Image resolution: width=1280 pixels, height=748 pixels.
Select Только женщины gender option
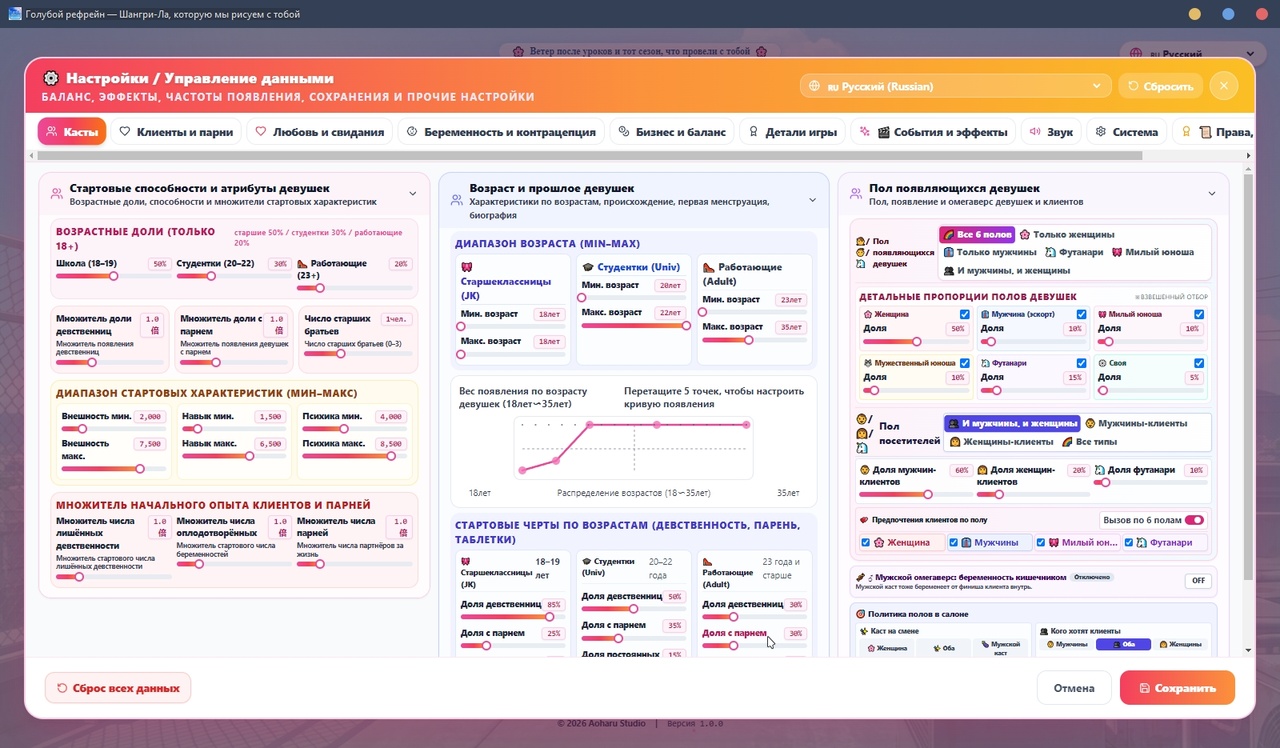click(x=1067, y=234)
